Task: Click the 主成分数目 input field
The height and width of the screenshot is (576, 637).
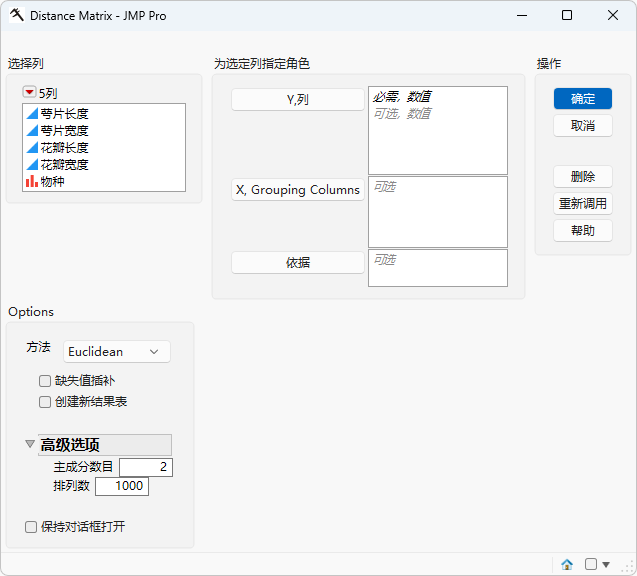Action: (x=146, y=467)
